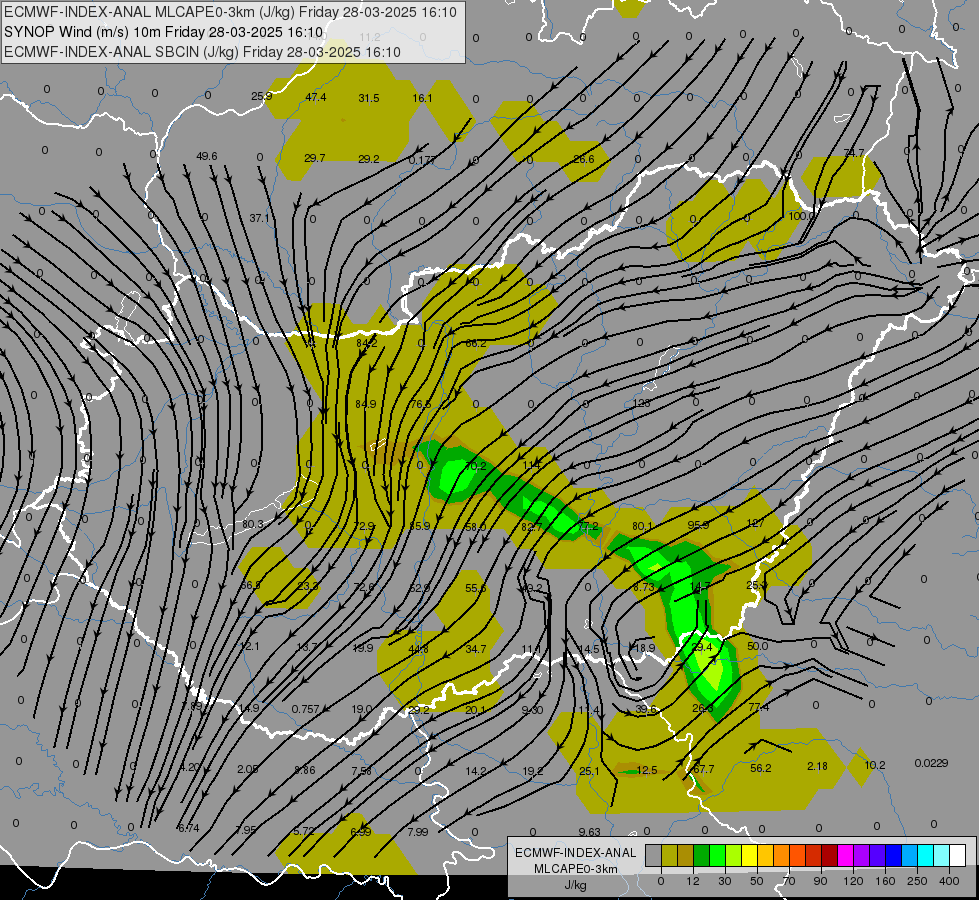Click the legend scale value 12

pyautogui.click(x=693, y=881)
